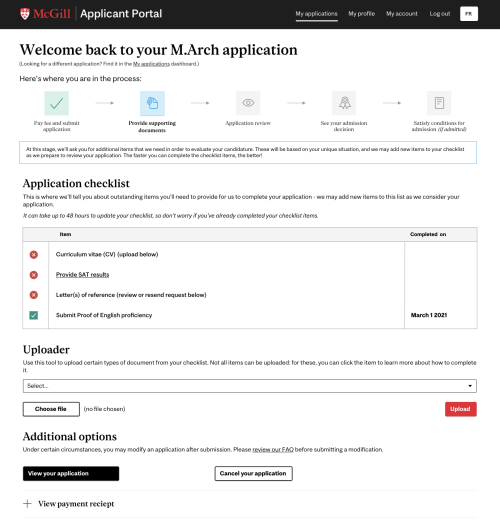
Task: Click Cancel your application button
Action: pos(254,473)
